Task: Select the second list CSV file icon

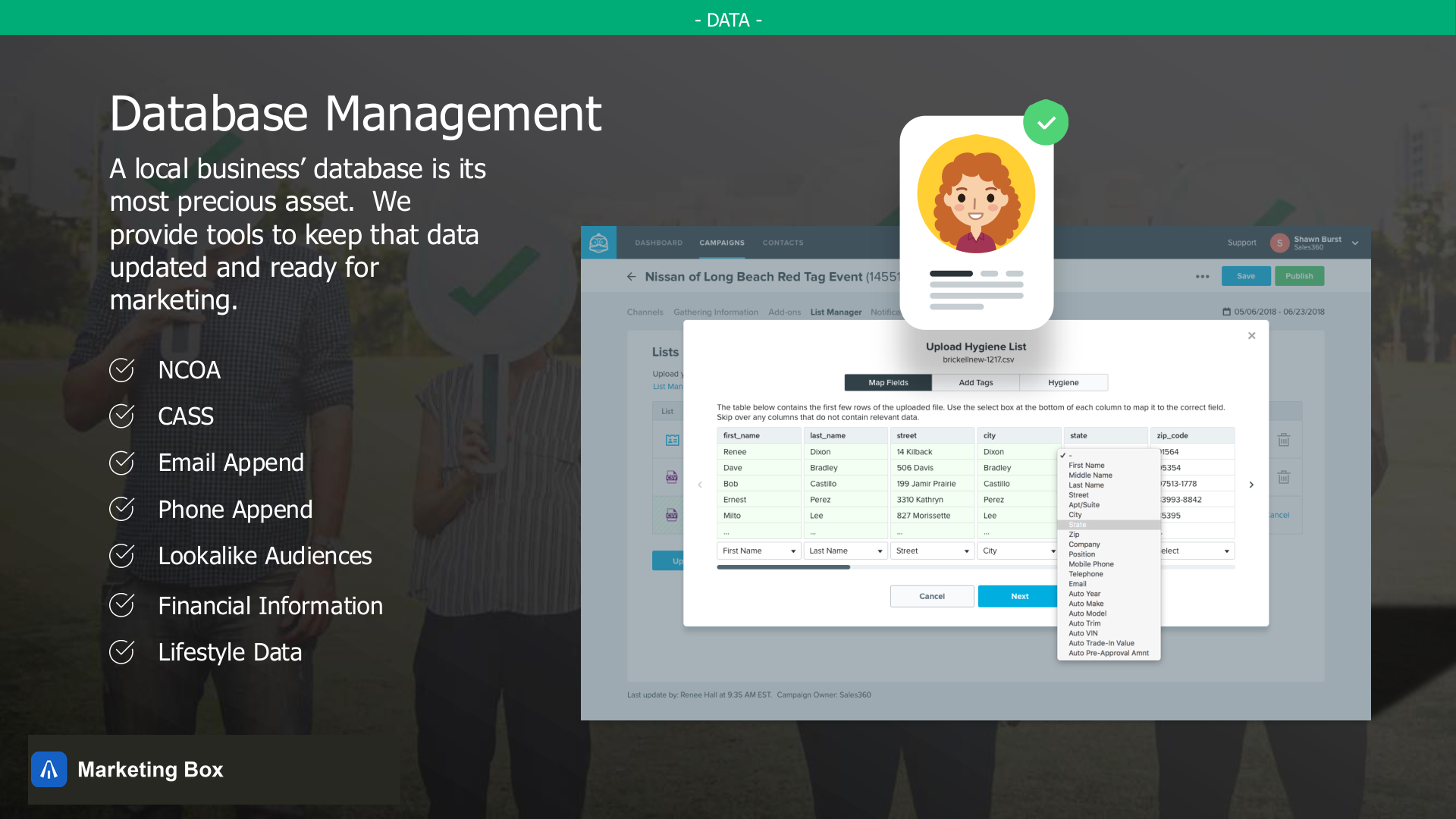Action: tap(672, 477)
